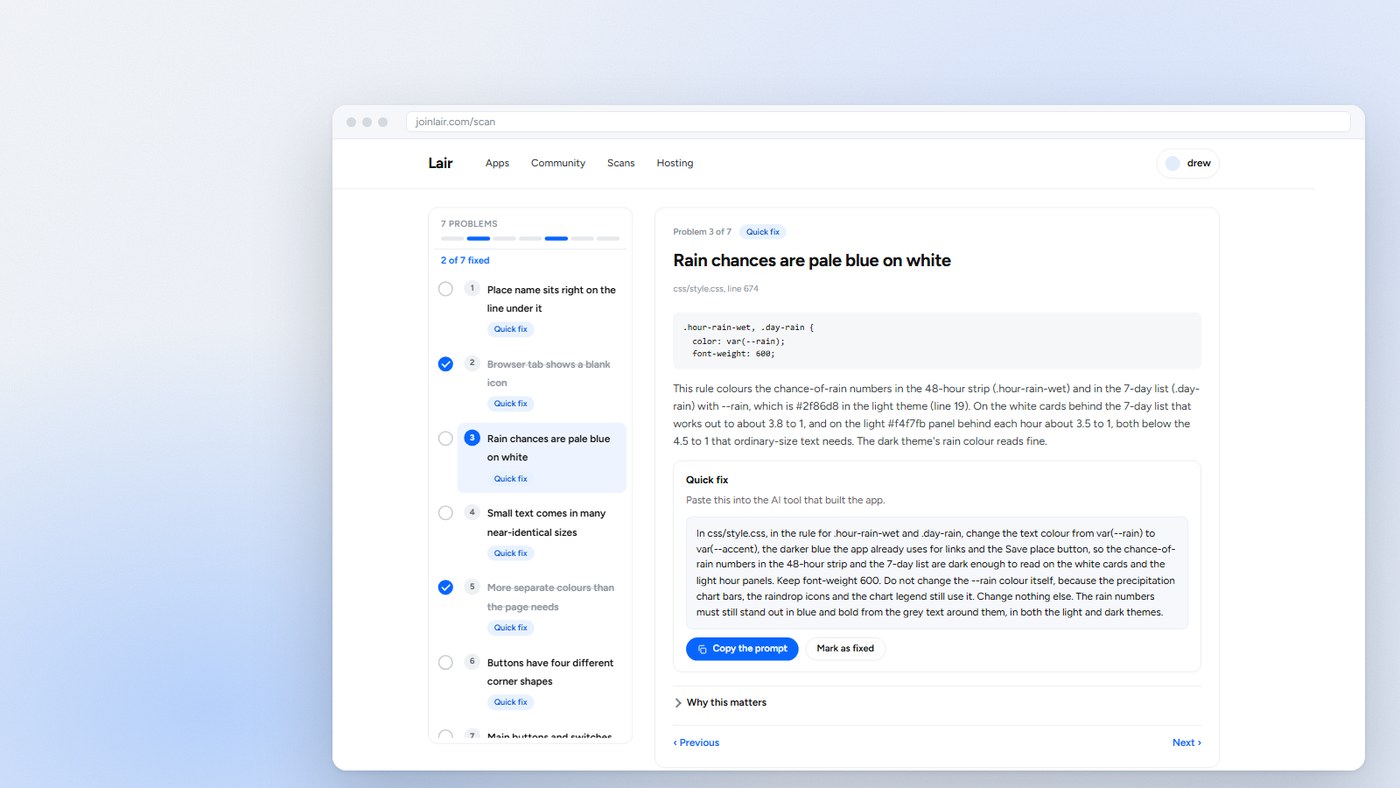Focus the joinlair.com/scan address bar
Viewport: 1400px width, 788px height.
pos(878,122)
